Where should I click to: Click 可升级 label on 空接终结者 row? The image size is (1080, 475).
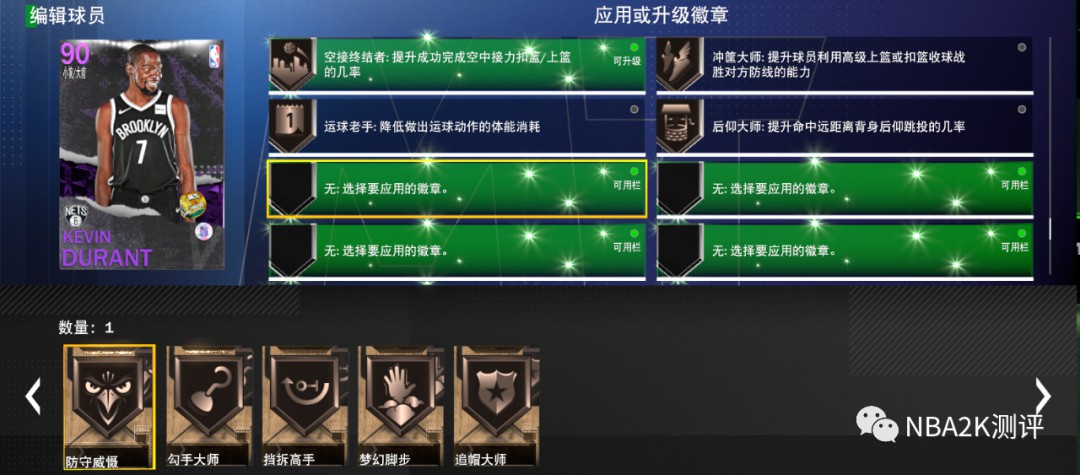(627, 61)
